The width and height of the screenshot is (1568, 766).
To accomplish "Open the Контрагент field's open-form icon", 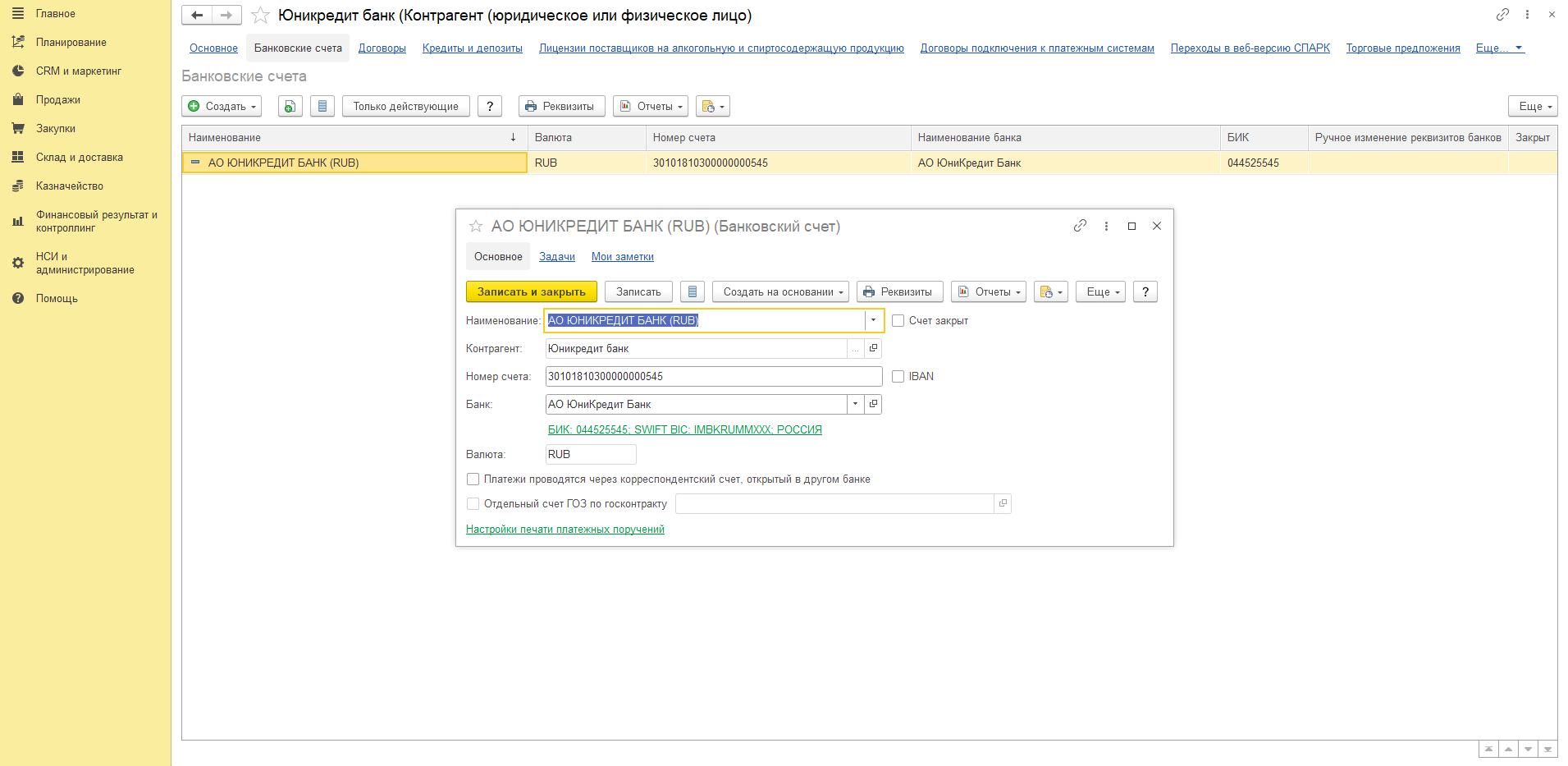I will [873, 349].
